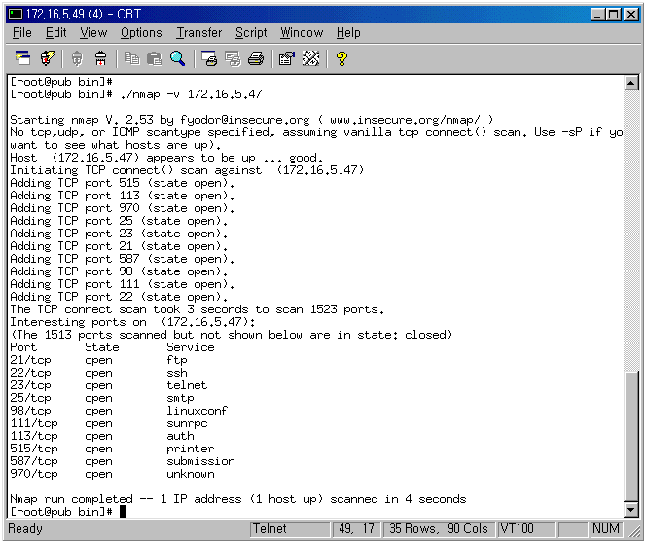Click the '111/tcp open sunrpc' row
Viewport: 646px width, 543px height.
pos(109,424)
